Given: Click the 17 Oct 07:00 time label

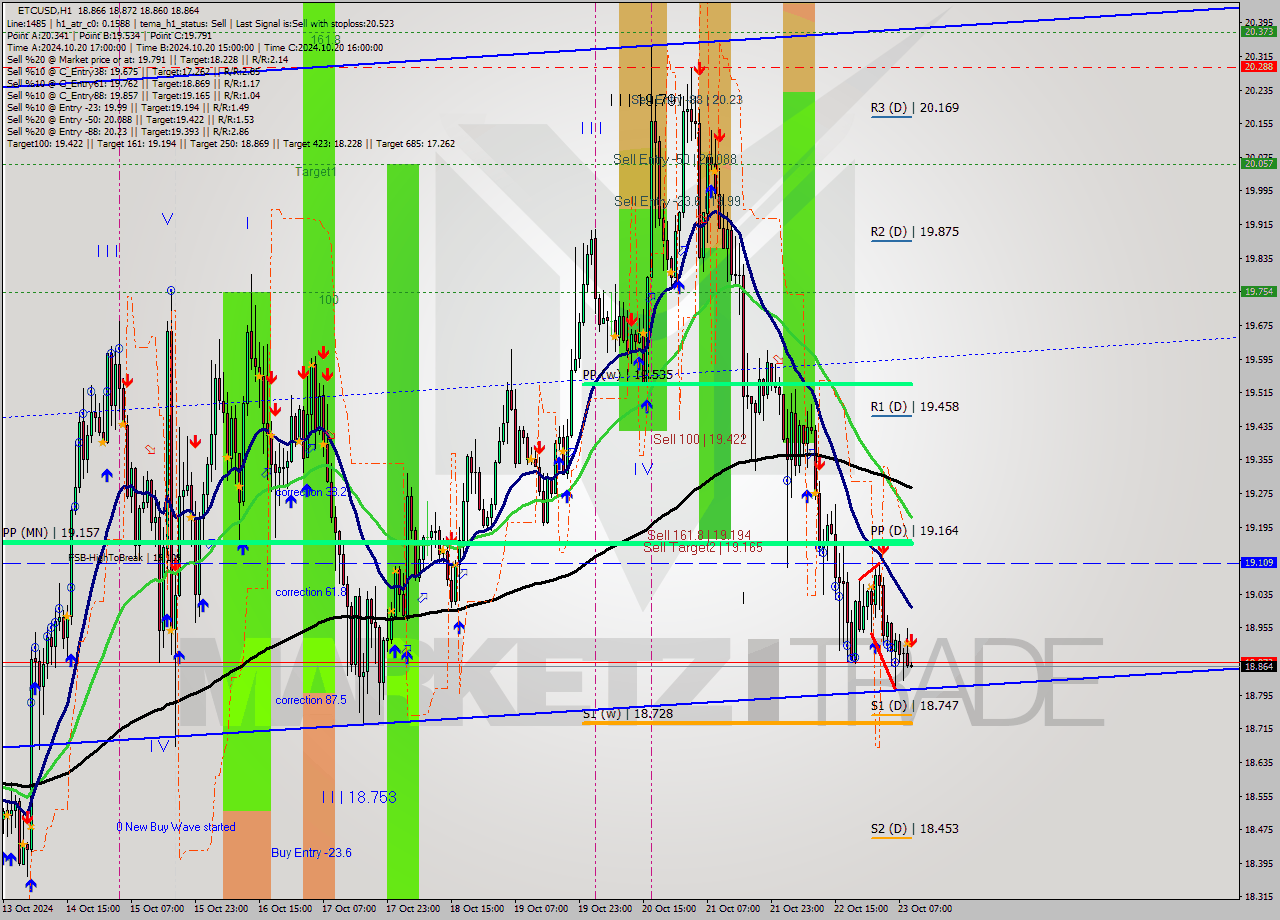Looking at the screenshot, I should click(x=348, y=909).
